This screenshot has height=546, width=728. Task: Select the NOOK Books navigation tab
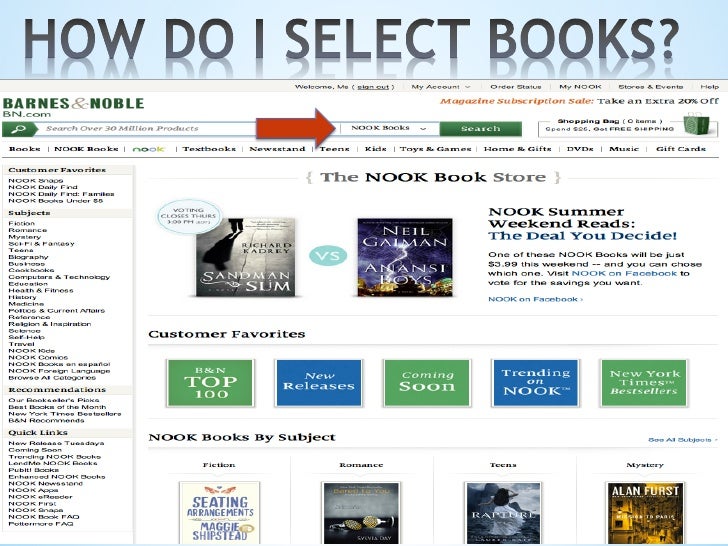point(86,149)
